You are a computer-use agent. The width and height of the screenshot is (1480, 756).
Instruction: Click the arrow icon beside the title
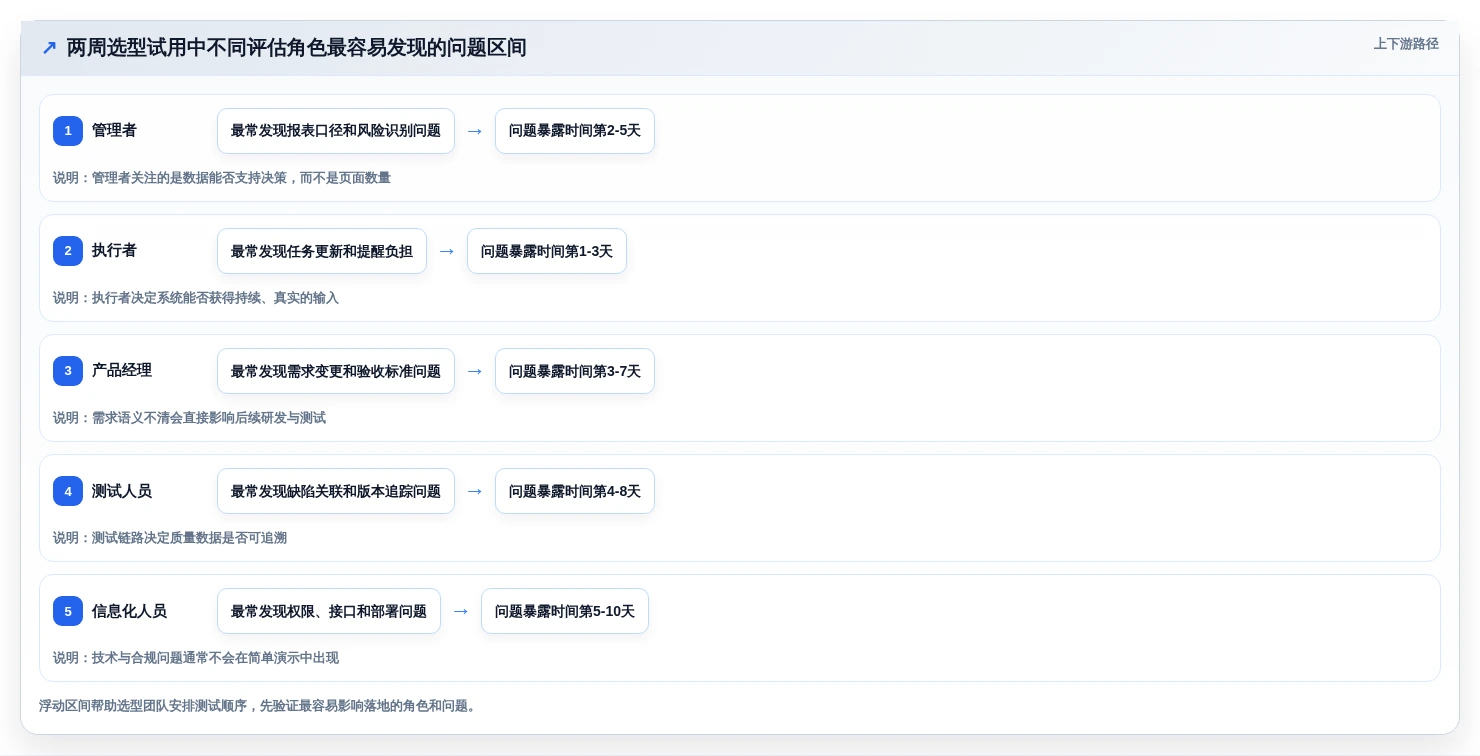49,48
